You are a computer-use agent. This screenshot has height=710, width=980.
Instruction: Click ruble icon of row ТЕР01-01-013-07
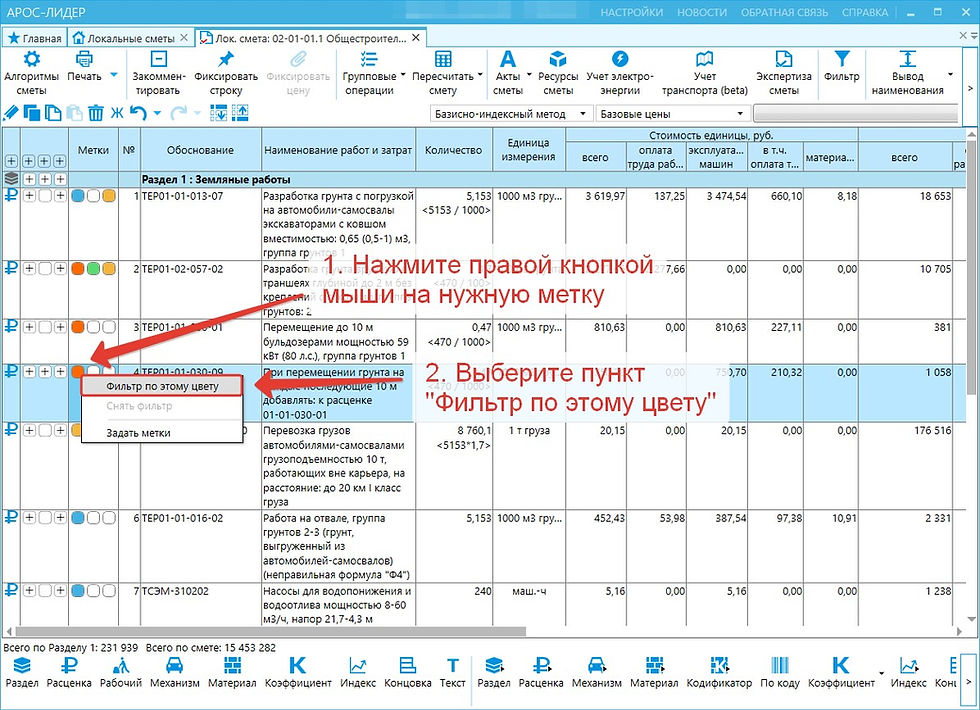coord(11,196)
